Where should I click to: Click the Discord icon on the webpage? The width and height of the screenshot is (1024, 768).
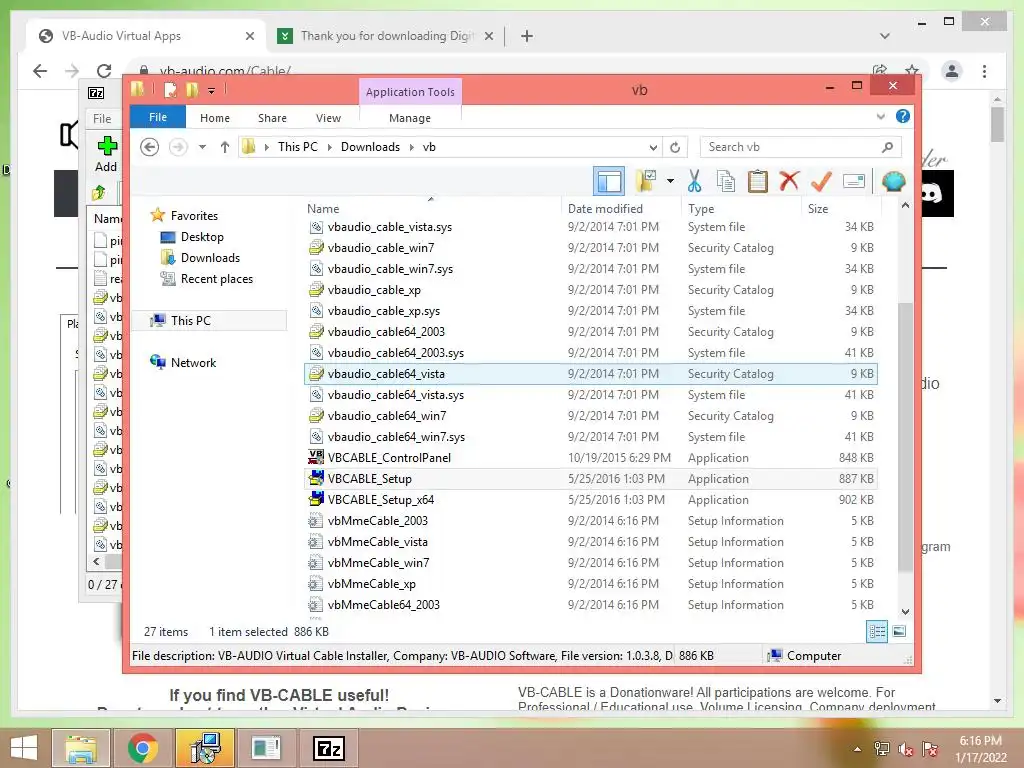pos(932,193)
